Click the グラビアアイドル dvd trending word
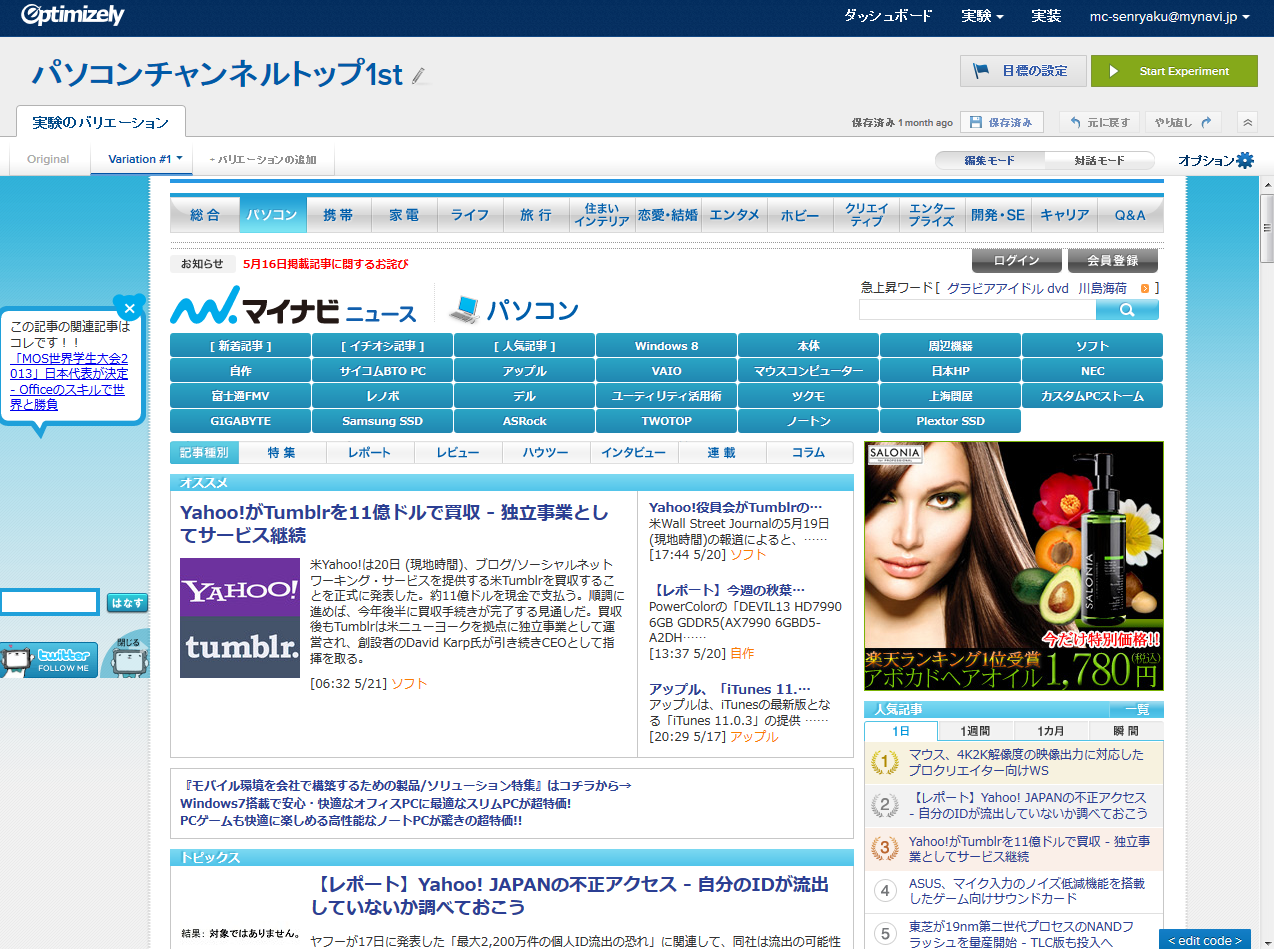Image resolution: width=1274 pixels, height=949 pixels. click(x=1008, y=288)
